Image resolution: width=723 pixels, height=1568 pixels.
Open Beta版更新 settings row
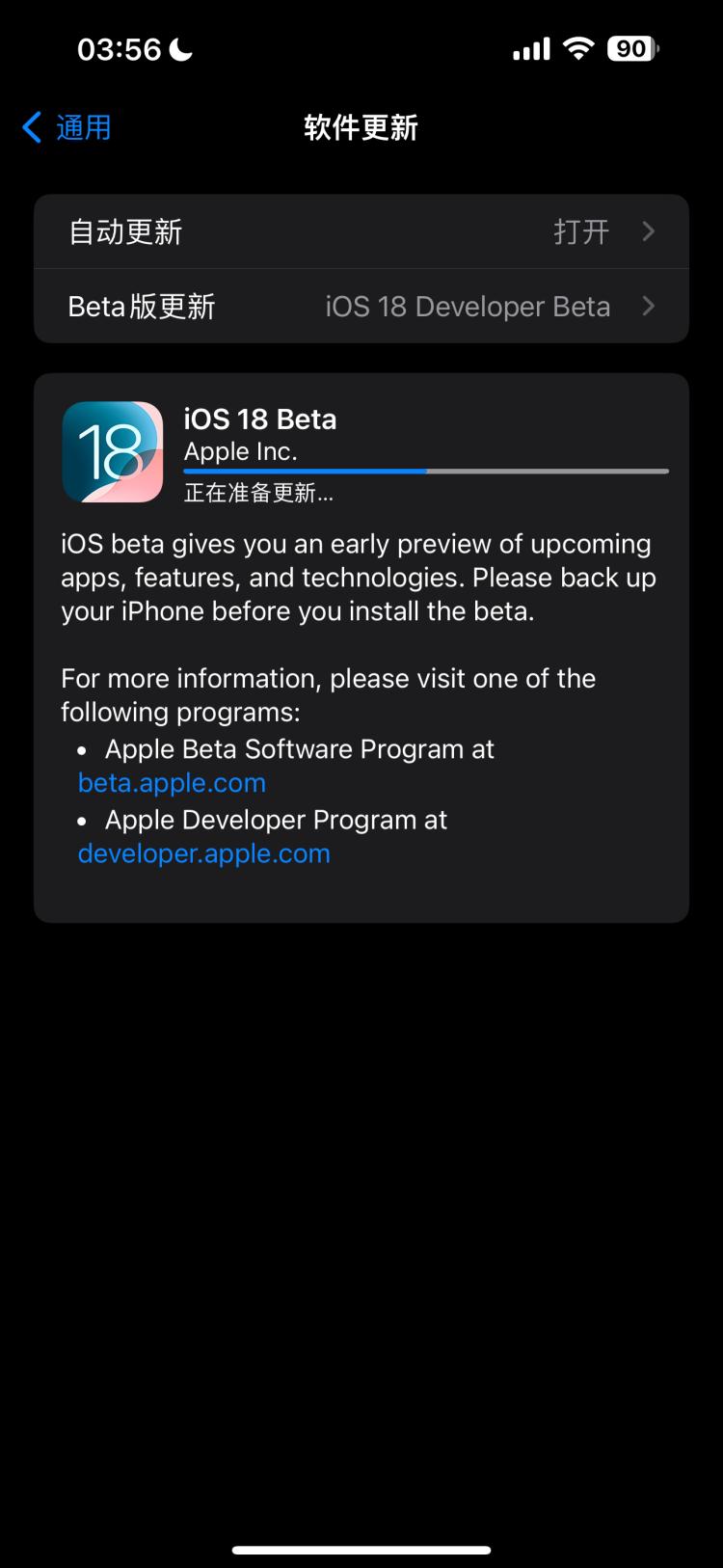click(x=361, y=306)
